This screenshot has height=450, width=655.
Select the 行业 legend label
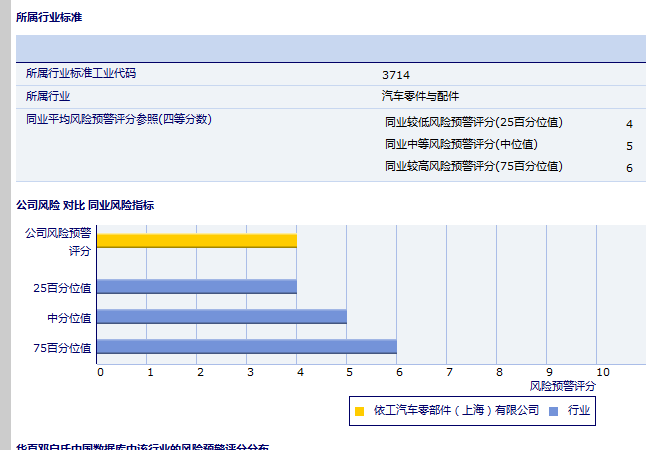[579, 410]
